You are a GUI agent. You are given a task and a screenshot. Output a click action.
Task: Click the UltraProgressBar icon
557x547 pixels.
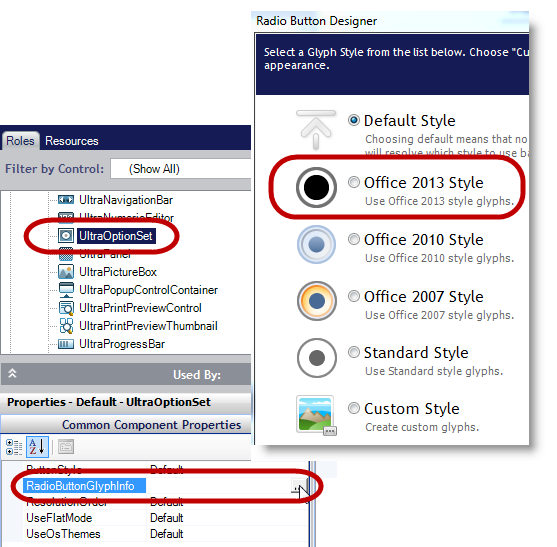66,344
